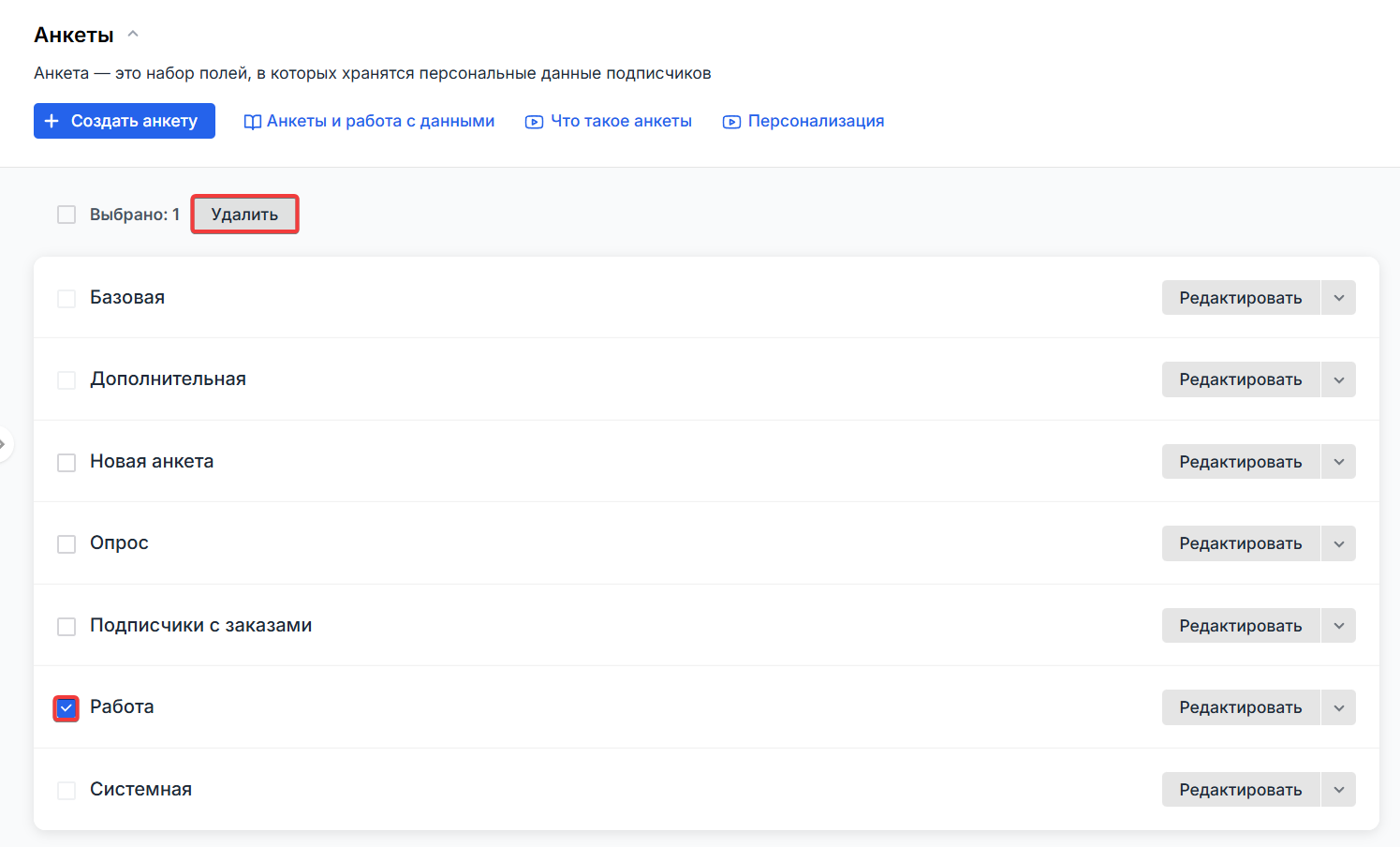Screen dimensions: 1400x847
Task: Uncheck the "Работа" questionnaire checkbox
Action: [66, 707]
